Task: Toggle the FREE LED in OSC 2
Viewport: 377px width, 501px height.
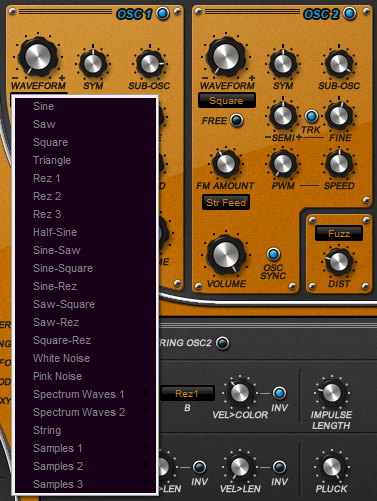Action: point(237,120)
